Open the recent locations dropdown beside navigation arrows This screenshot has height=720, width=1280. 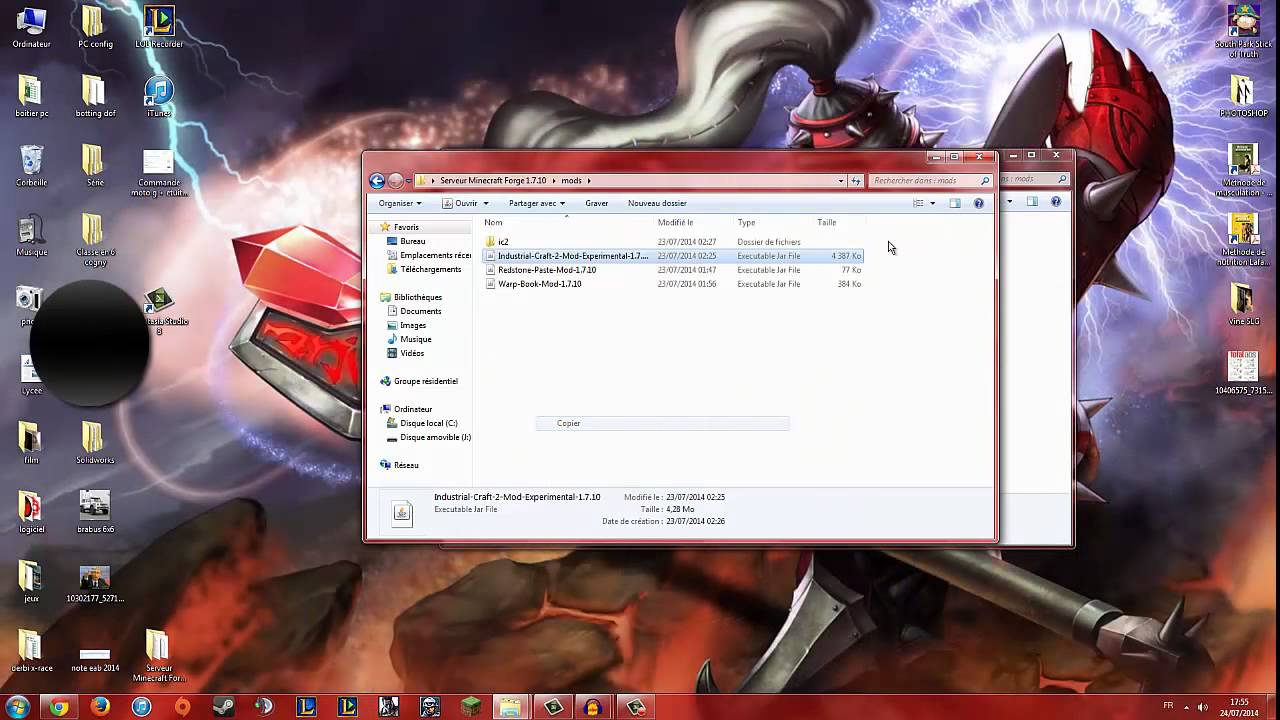click(x=408, y=181)
